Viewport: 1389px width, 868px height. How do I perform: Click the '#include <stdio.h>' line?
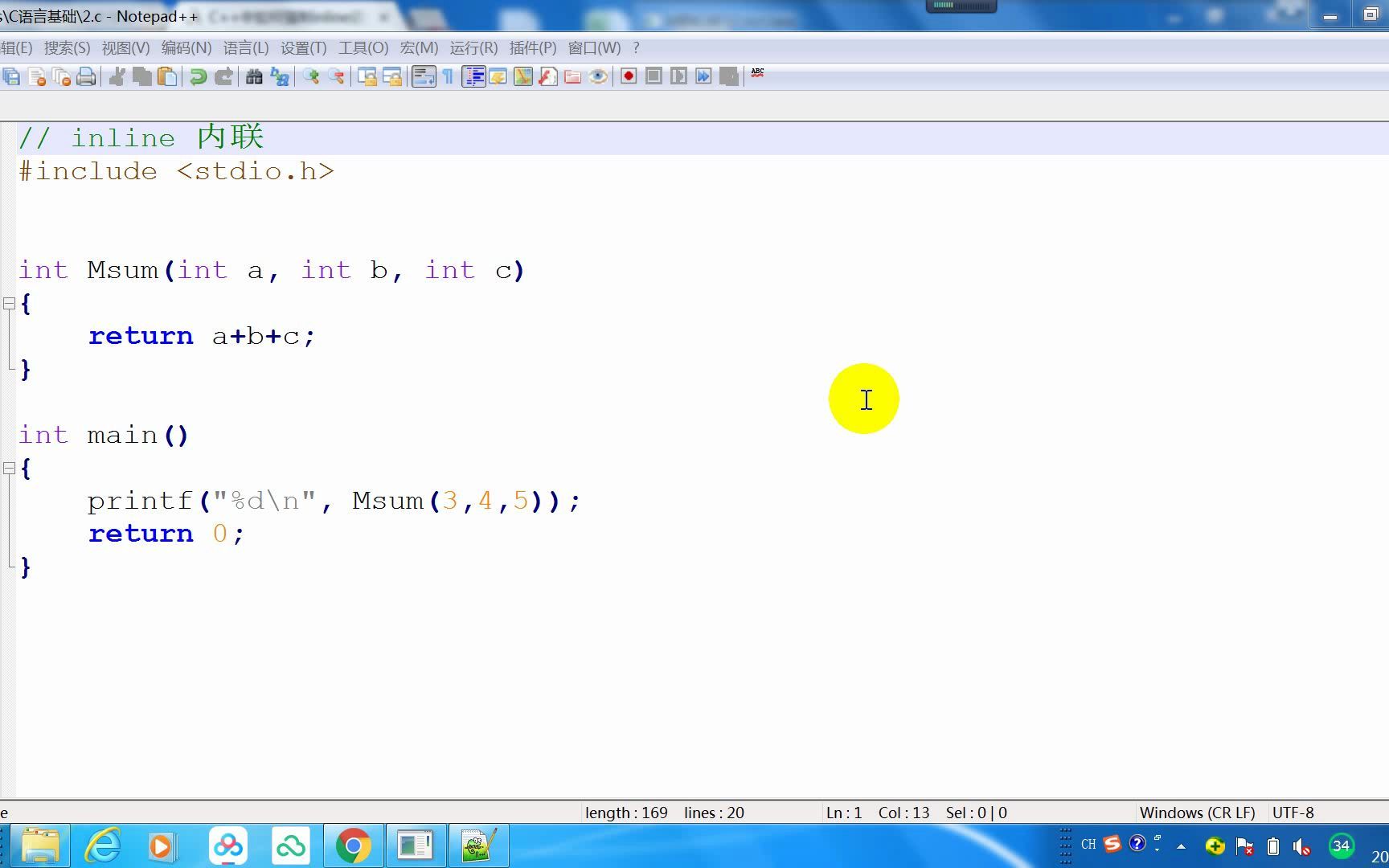176,171
